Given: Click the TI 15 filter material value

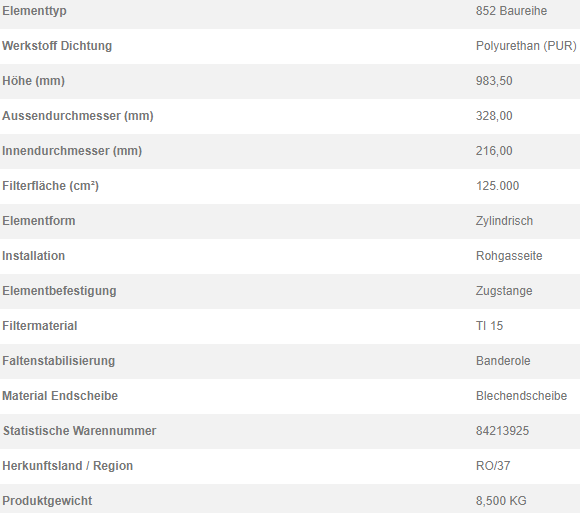Looking at the screenshot, I should [x=489, y=326].
